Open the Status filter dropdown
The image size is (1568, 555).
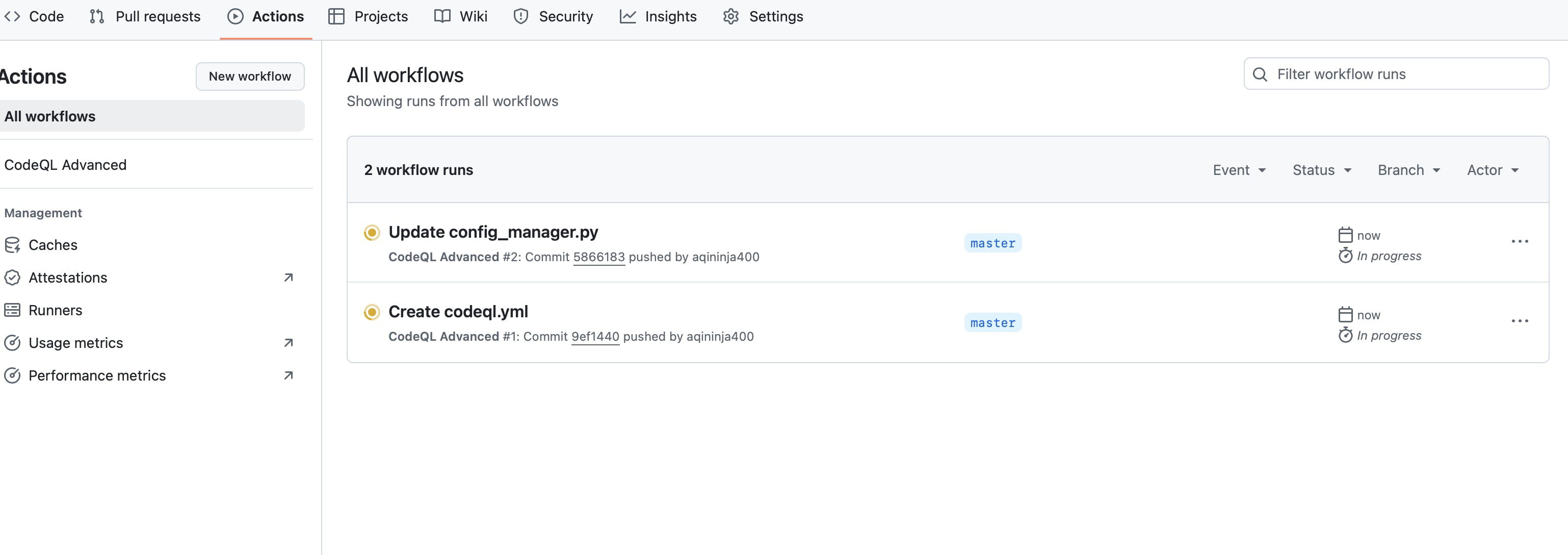click(1322, 170)
